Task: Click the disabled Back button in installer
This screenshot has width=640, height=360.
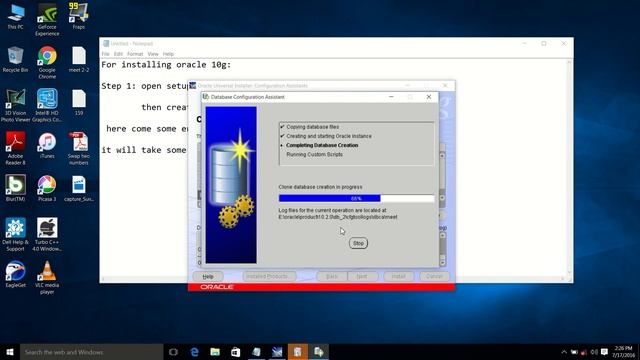Action: [x=332, y=276]
